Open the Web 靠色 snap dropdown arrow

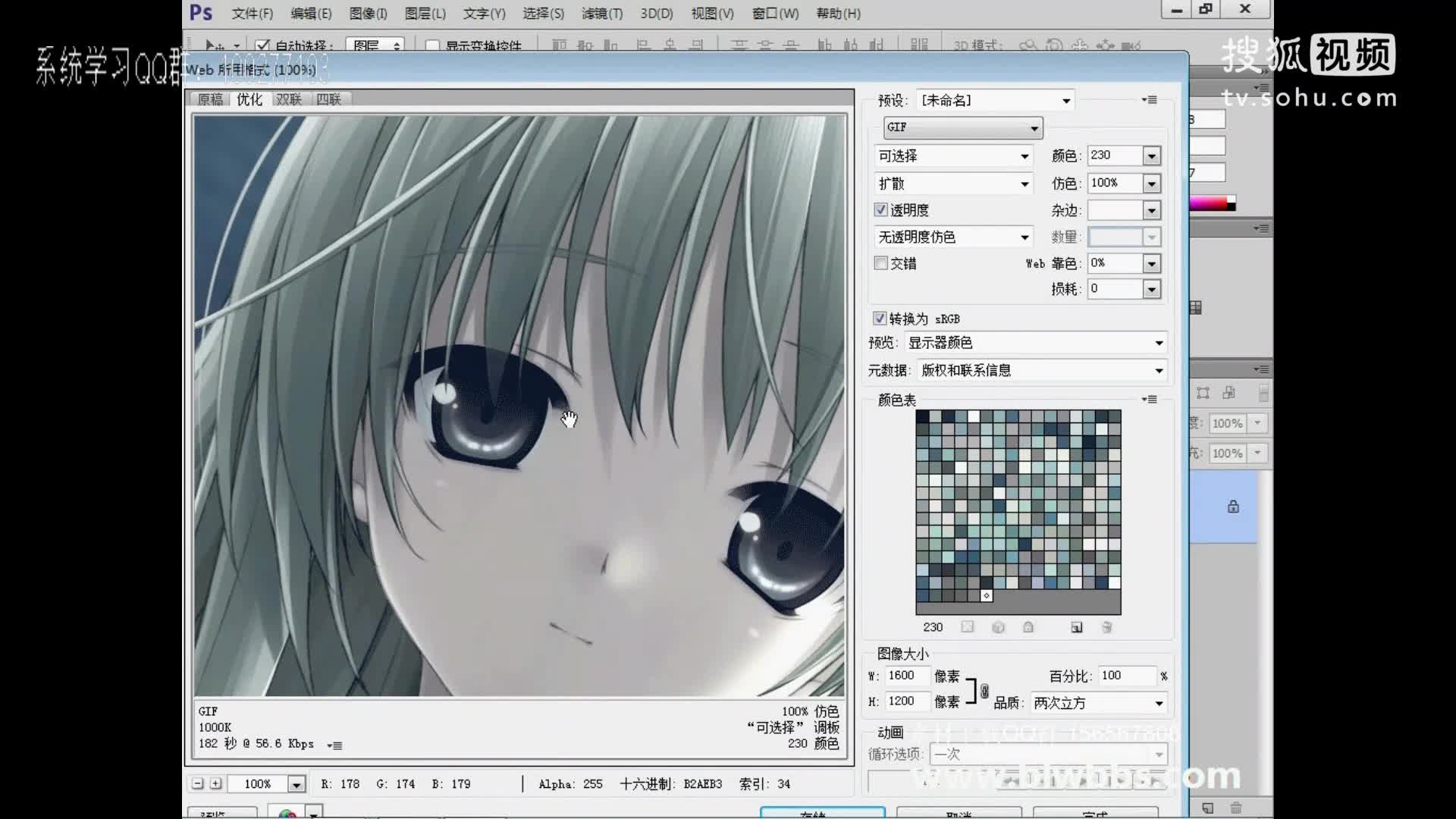pyautogui.click(x=1152, y=263)
